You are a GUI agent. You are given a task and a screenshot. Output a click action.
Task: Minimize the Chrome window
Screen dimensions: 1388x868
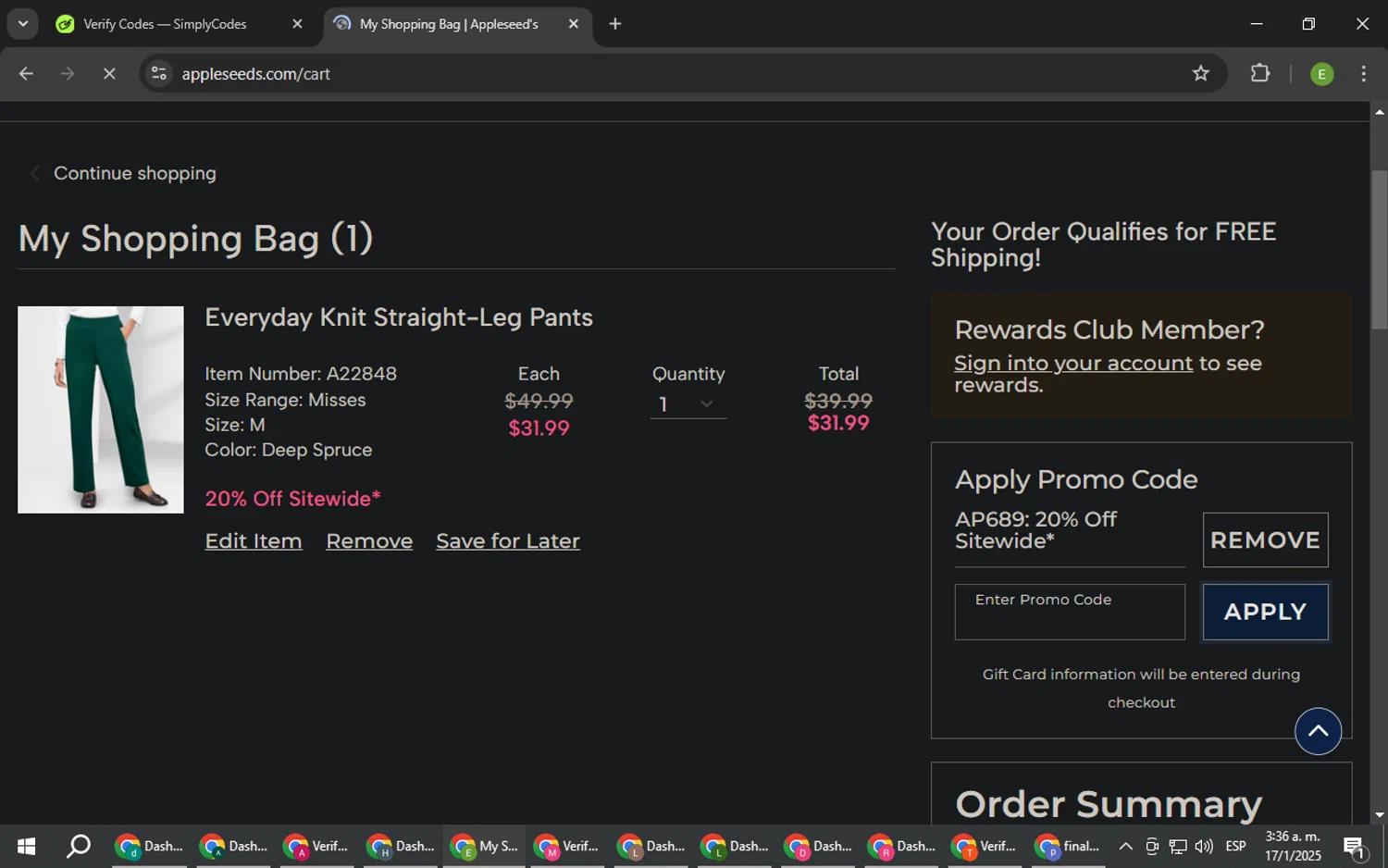pyautogui.click(x=1257, y=24)
